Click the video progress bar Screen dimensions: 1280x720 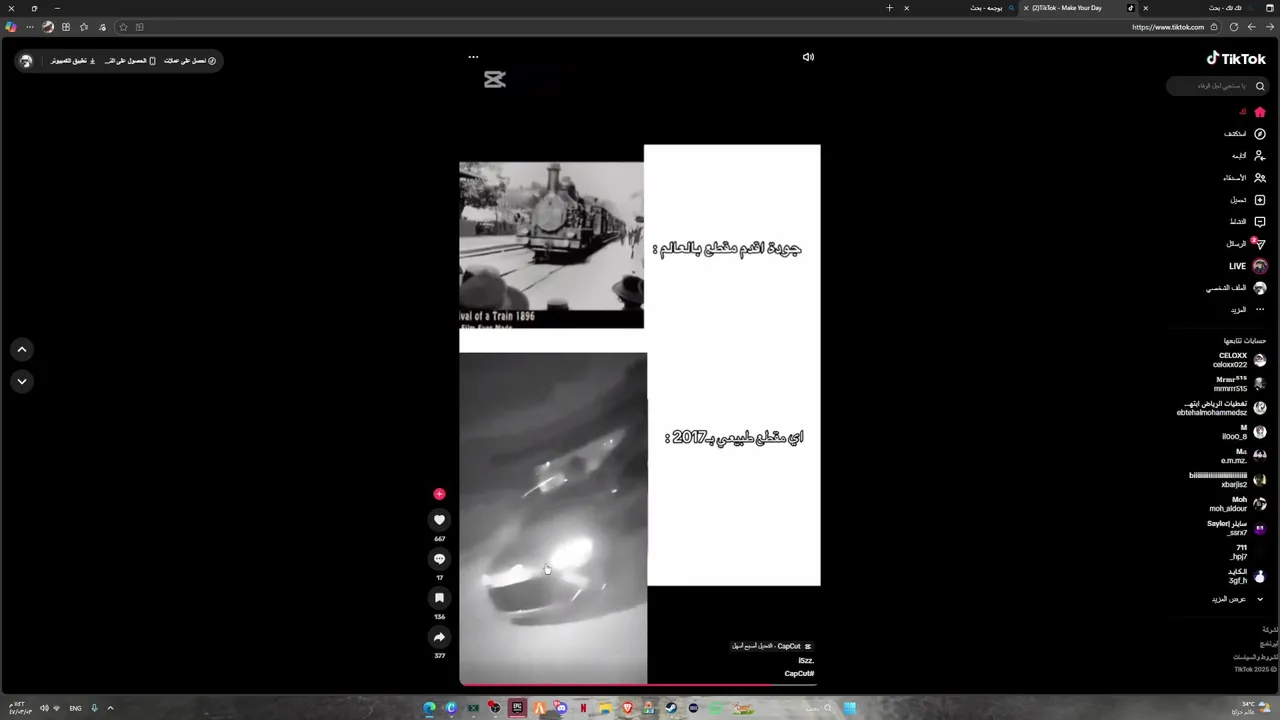(x=640, y=685)
